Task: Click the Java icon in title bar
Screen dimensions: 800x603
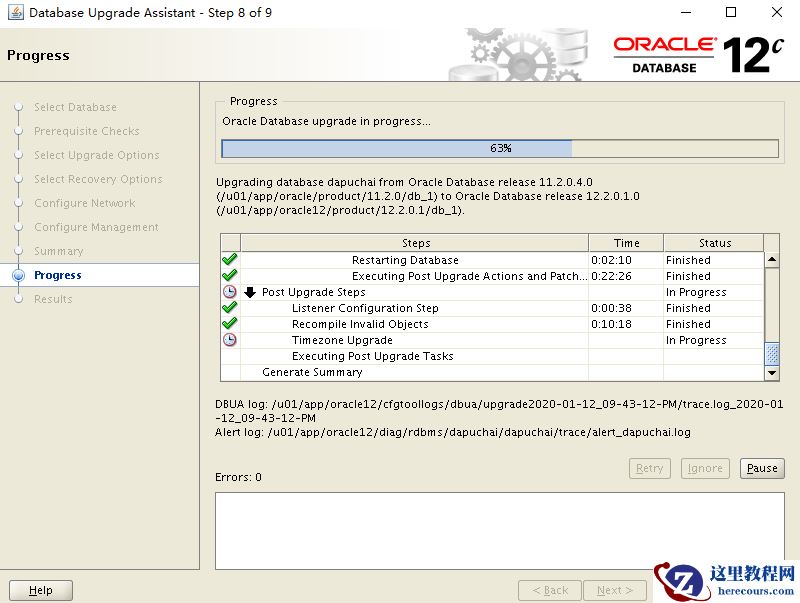Action: [15, 12]
